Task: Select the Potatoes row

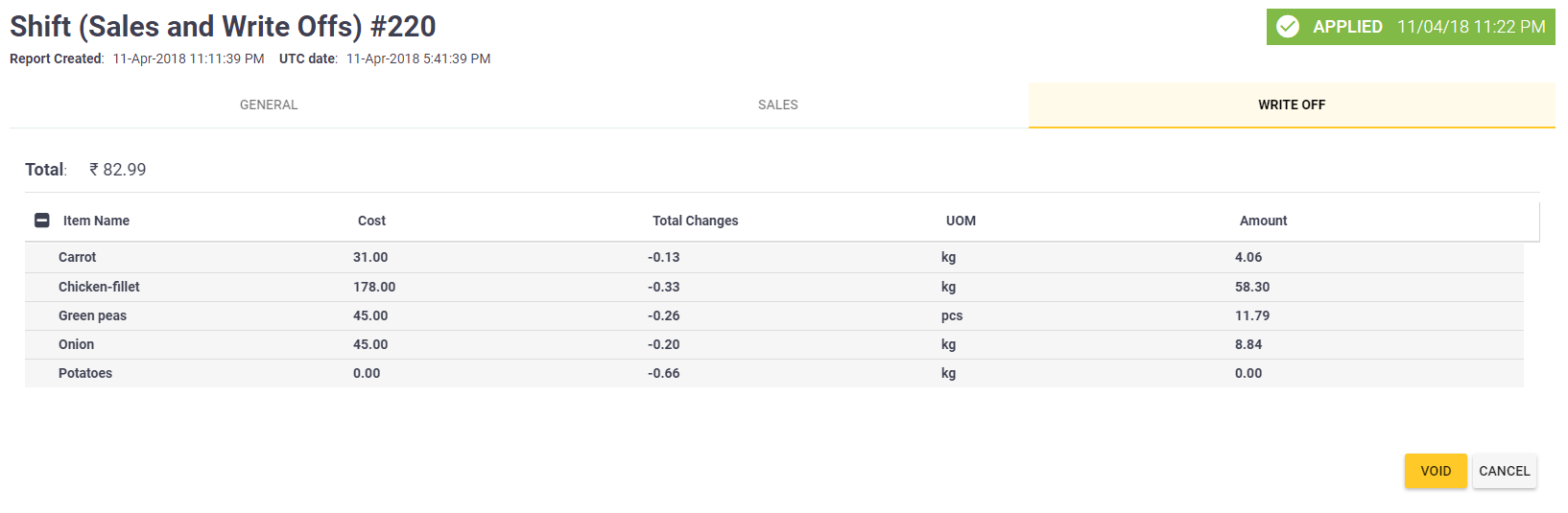Action: (773, 373)
